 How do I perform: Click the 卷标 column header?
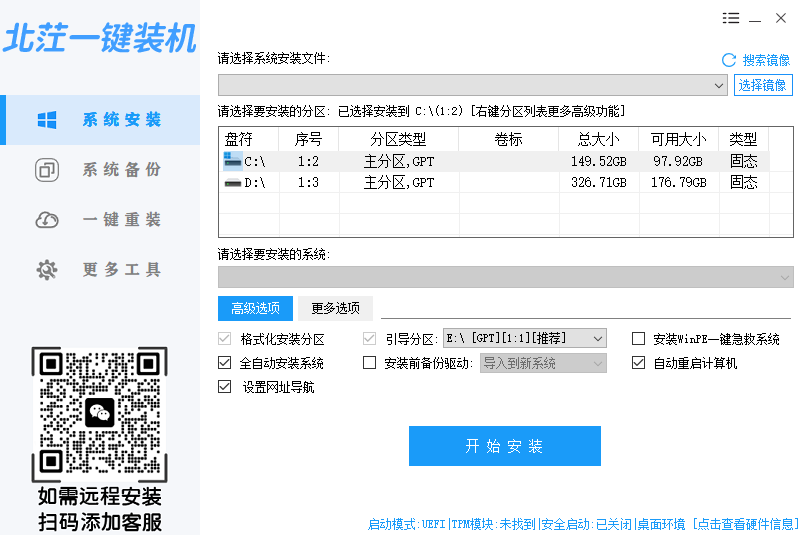pyautogui.click(x=508, y=139)
